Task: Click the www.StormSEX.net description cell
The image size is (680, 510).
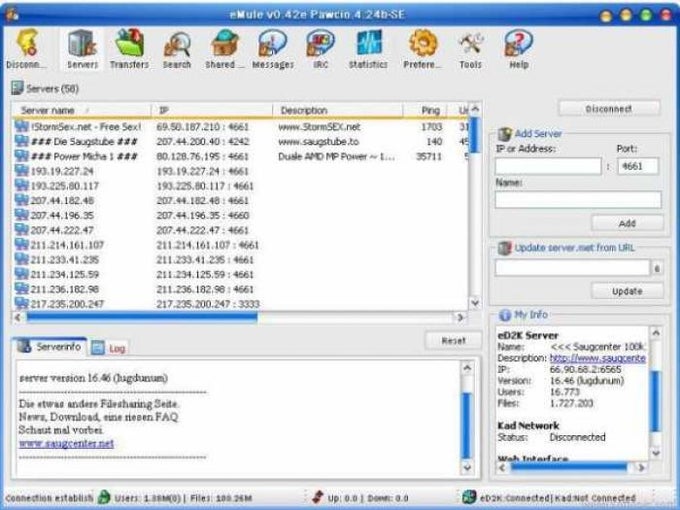Action: 320,127
